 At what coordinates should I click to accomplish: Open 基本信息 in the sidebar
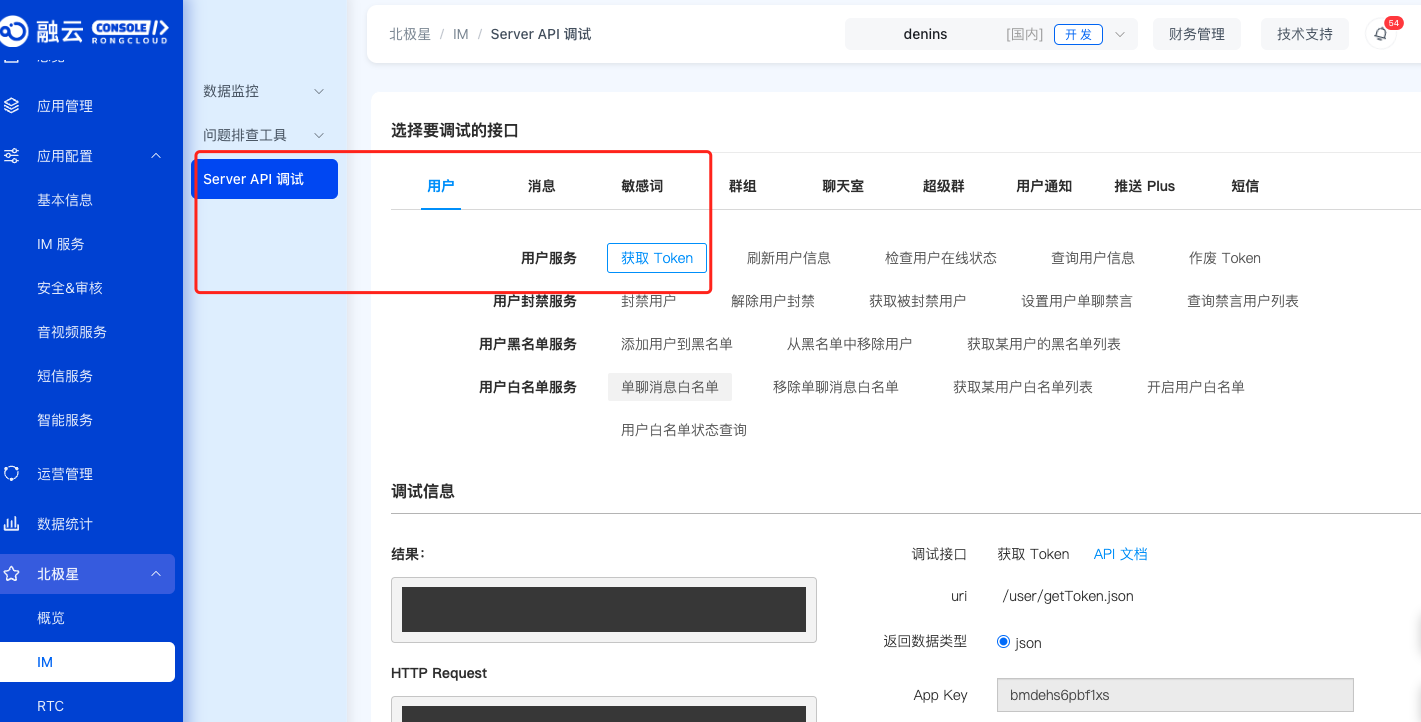pos(65,200)
